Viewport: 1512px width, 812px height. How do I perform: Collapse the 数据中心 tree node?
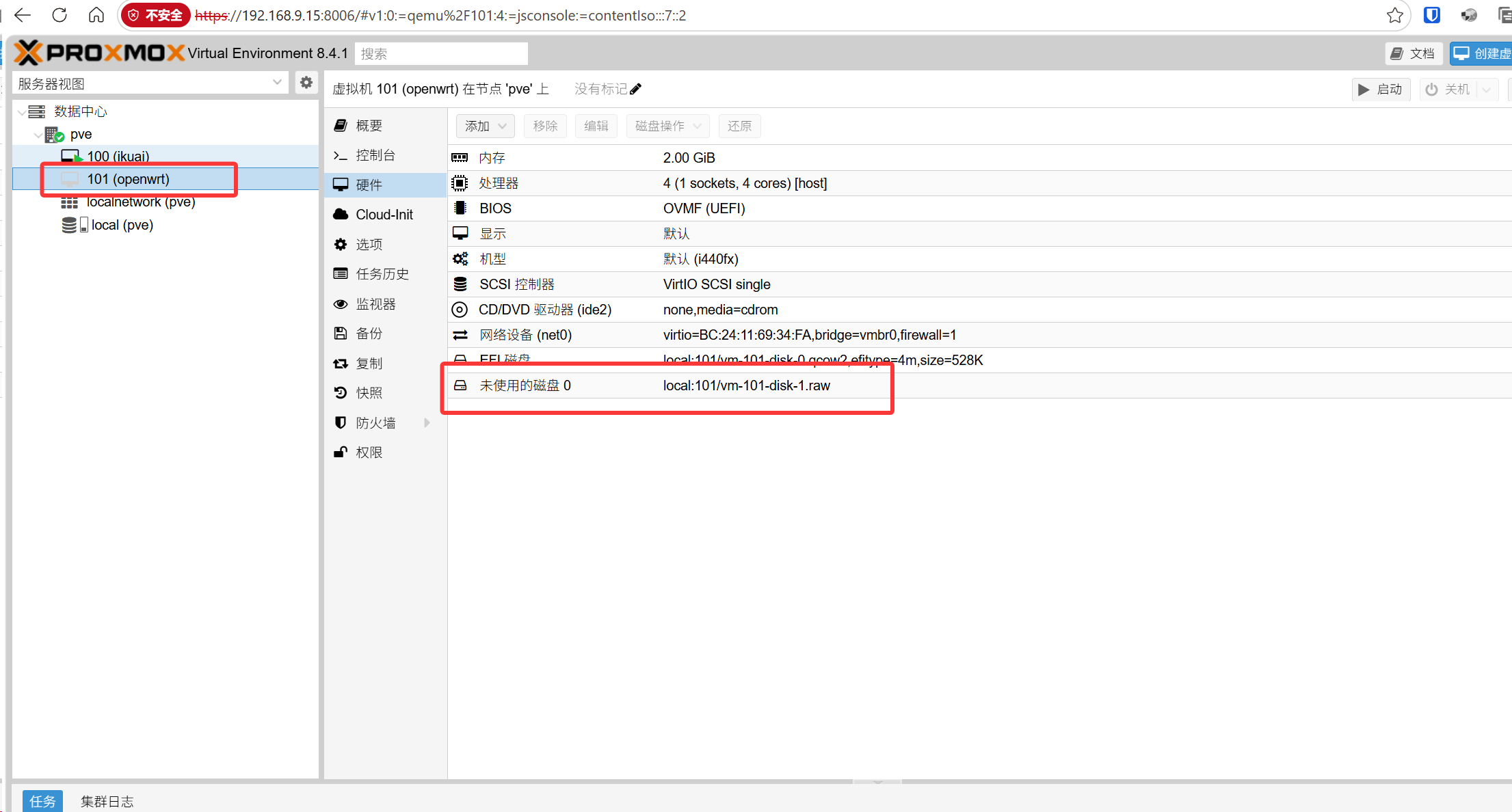pyautogui.click(x=21, y=111)
